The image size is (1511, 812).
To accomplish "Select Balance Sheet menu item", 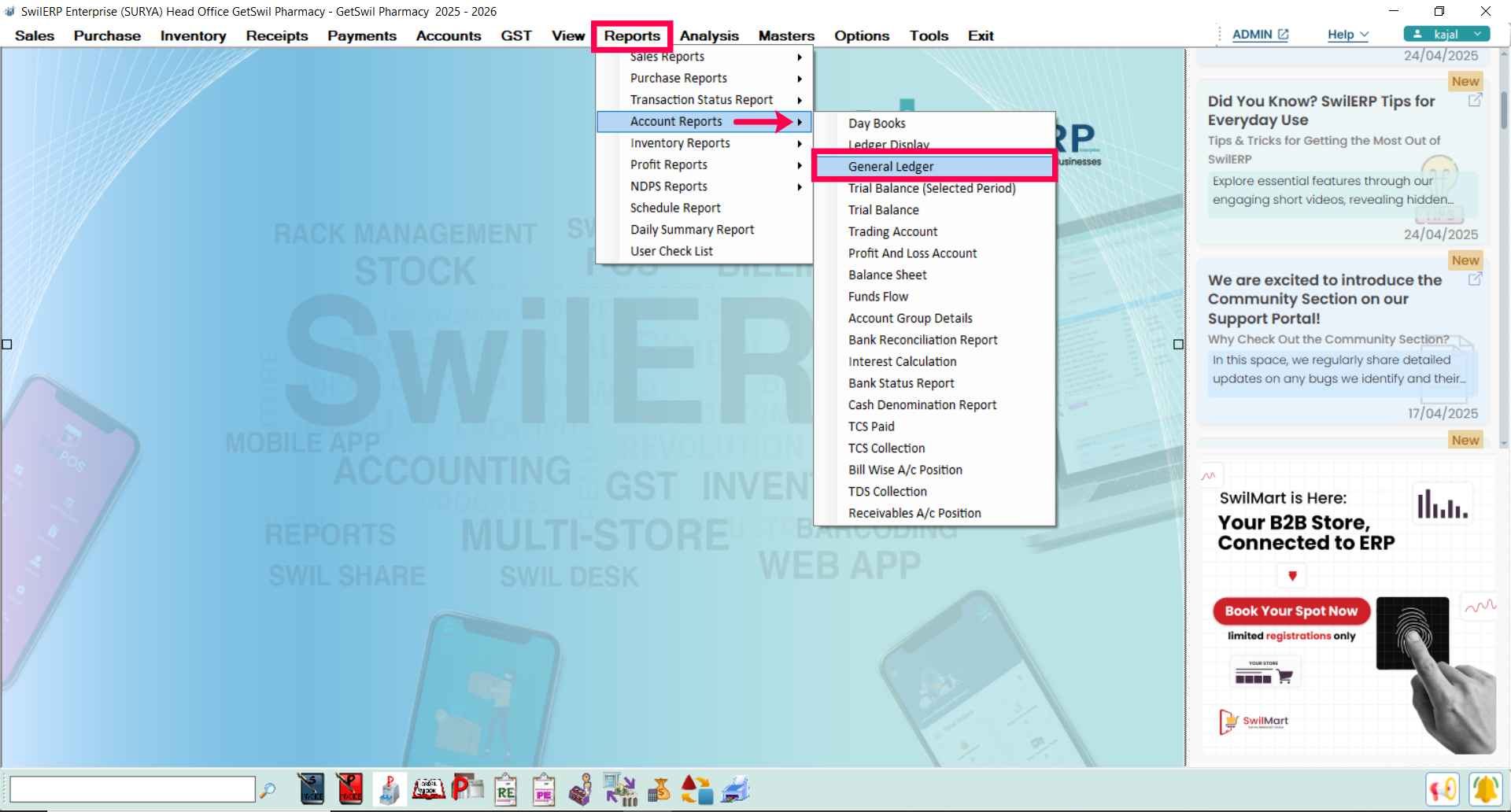I will tap(888, 275).
